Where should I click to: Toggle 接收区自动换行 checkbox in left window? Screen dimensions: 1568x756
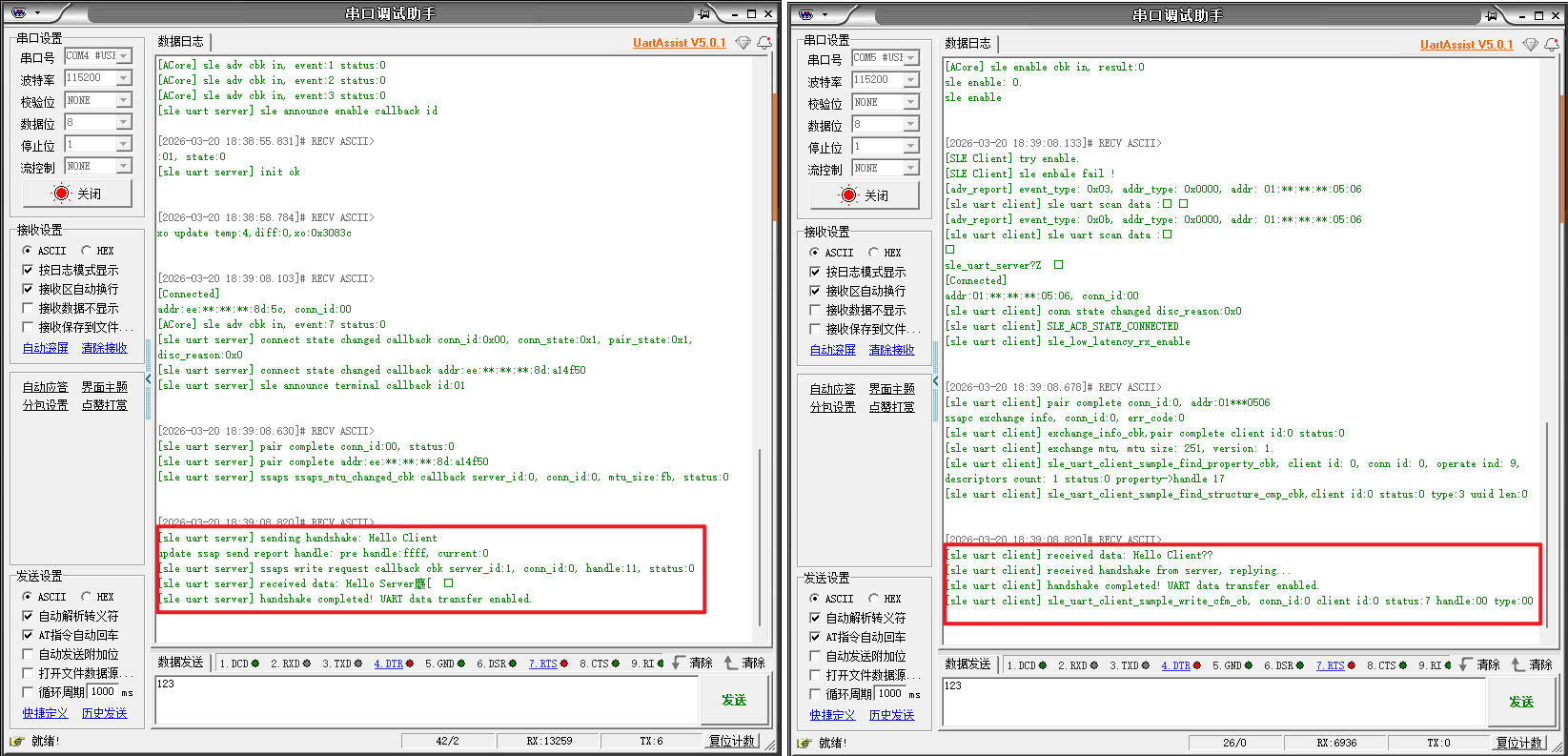click(71, 289)
